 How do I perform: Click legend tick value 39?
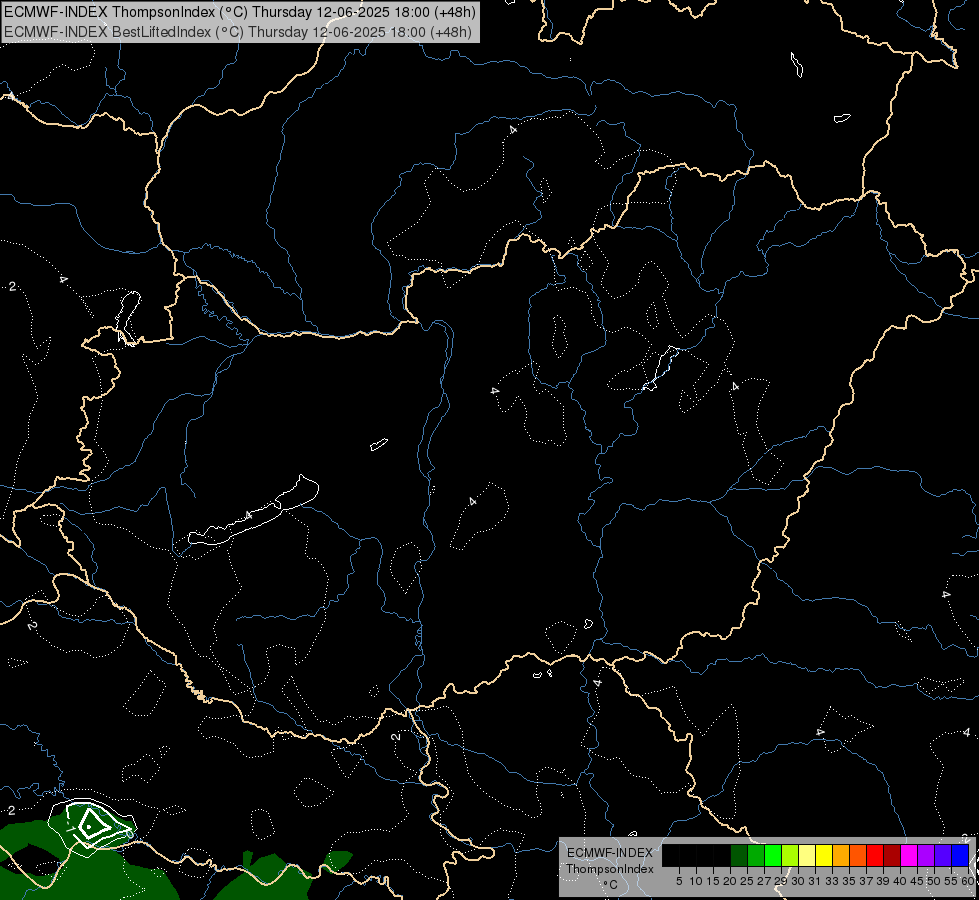883,881
